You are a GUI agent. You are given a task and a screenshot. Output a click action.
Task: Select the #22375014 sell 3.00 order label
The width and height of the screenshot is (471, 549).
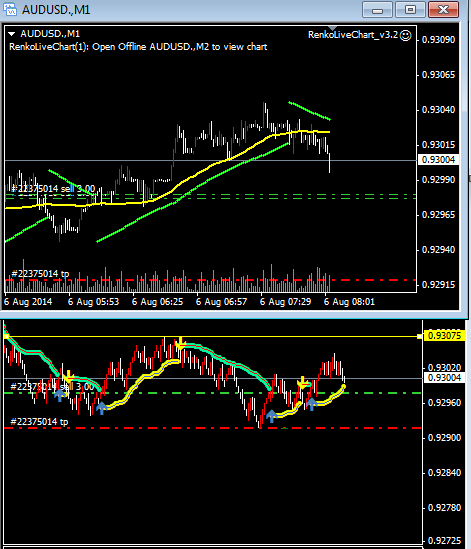[53, 189]
